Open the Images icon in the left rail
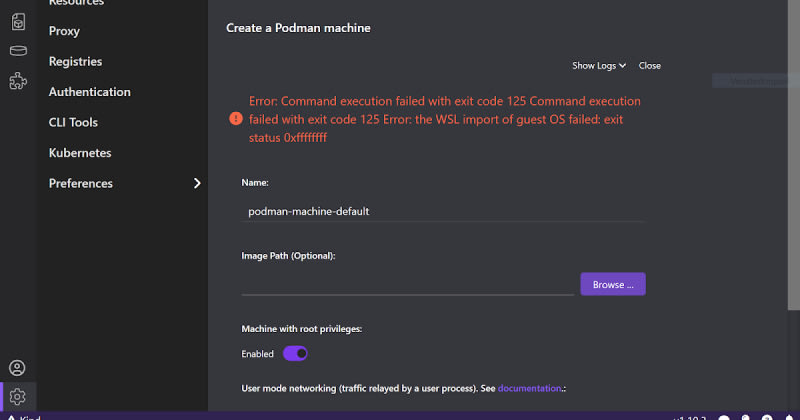Image resolution: width=800 pixels, height=420 pixels. 18,20
